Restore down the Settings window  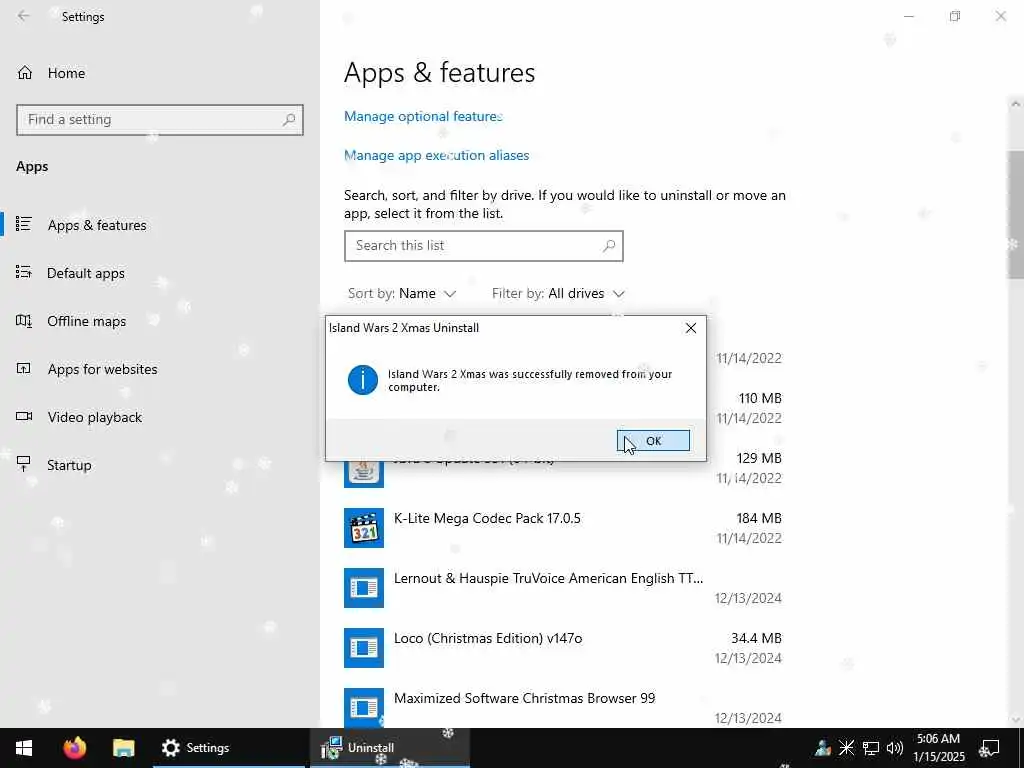pos(955,16)
